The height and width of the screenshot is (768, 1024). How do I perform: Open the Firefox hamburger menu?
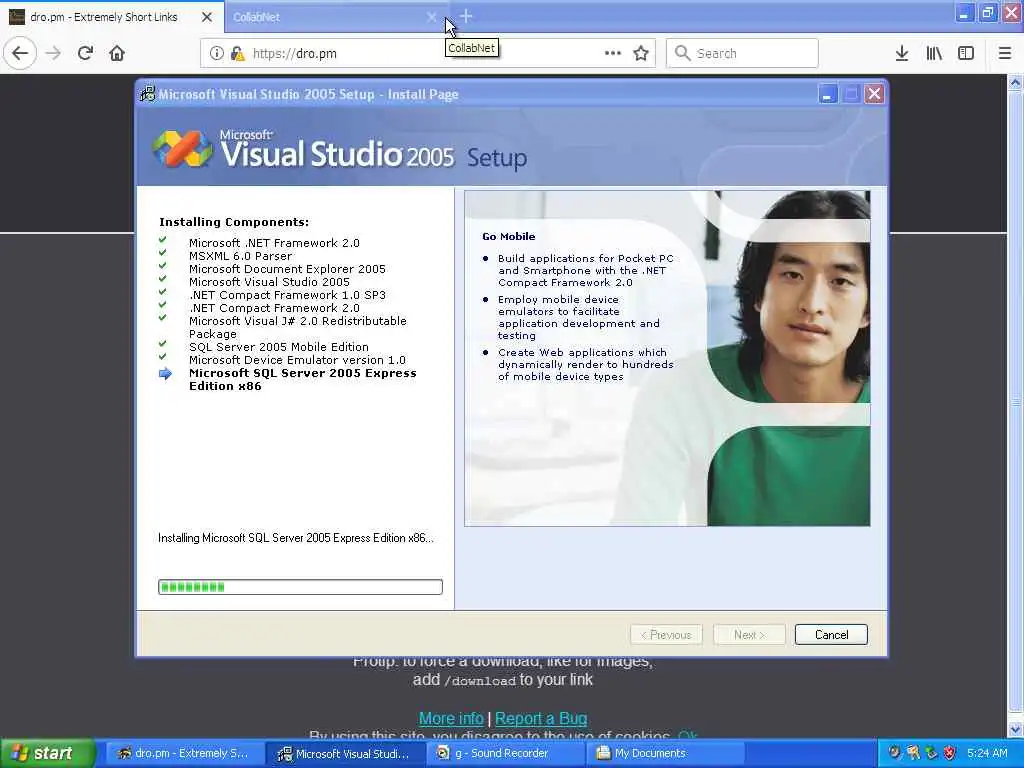(x=1005, y=53)
